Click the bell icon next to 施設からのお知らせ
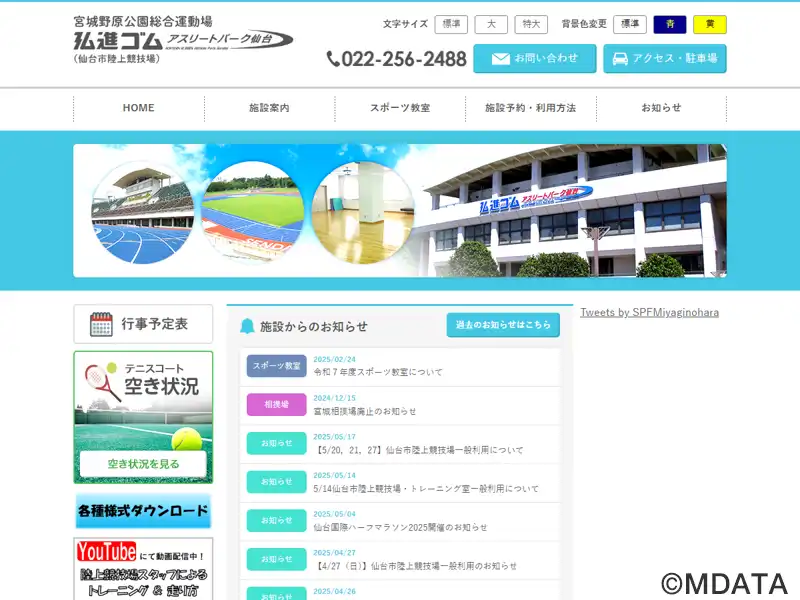 [247, 326]
